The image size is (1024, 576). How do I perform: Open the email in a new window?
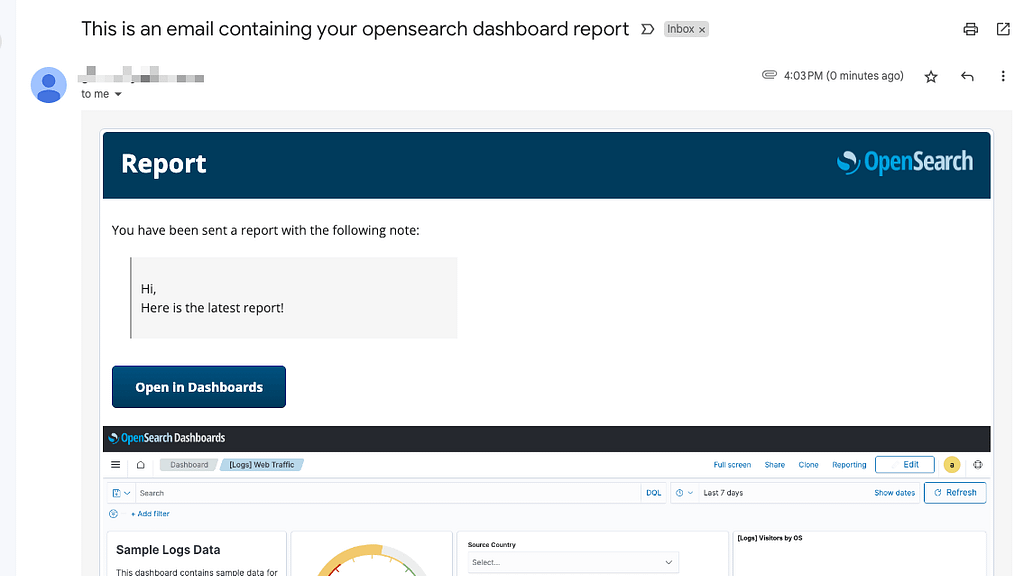click(x=1003, y=29)
